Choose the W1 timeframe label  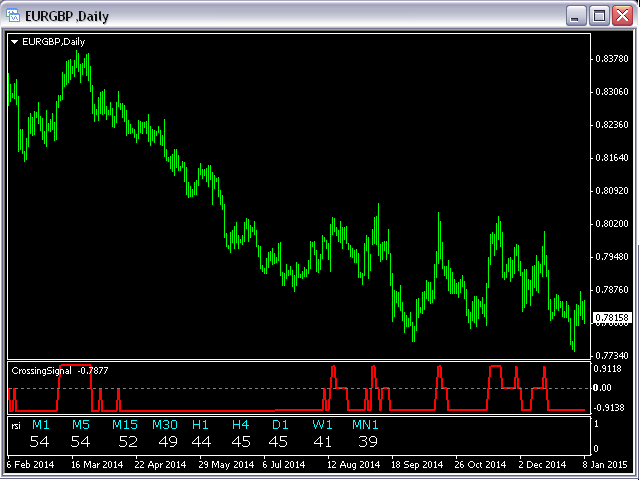click(x=321, y=425)
